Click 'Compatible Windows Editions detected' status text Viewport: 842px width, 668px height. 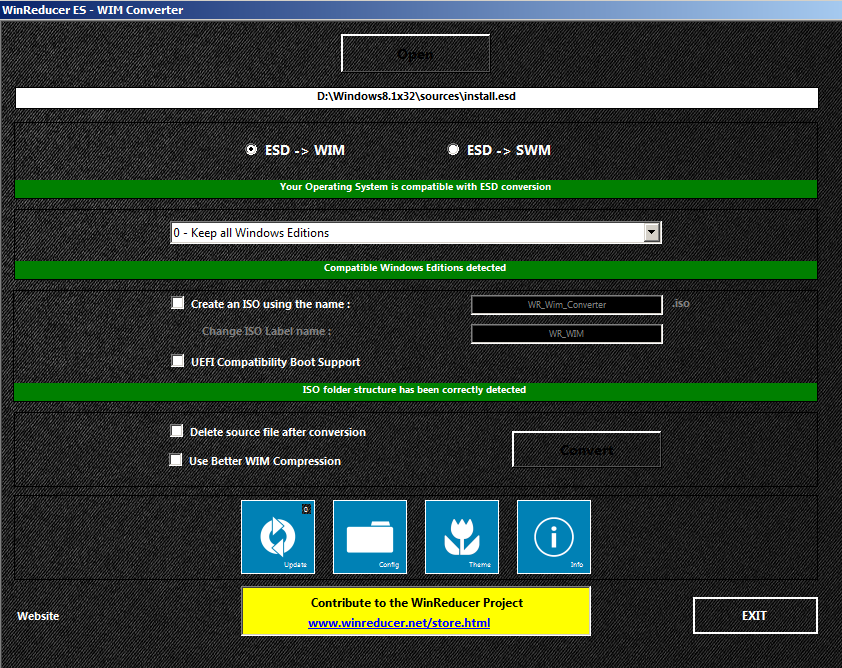click(415, 268)
